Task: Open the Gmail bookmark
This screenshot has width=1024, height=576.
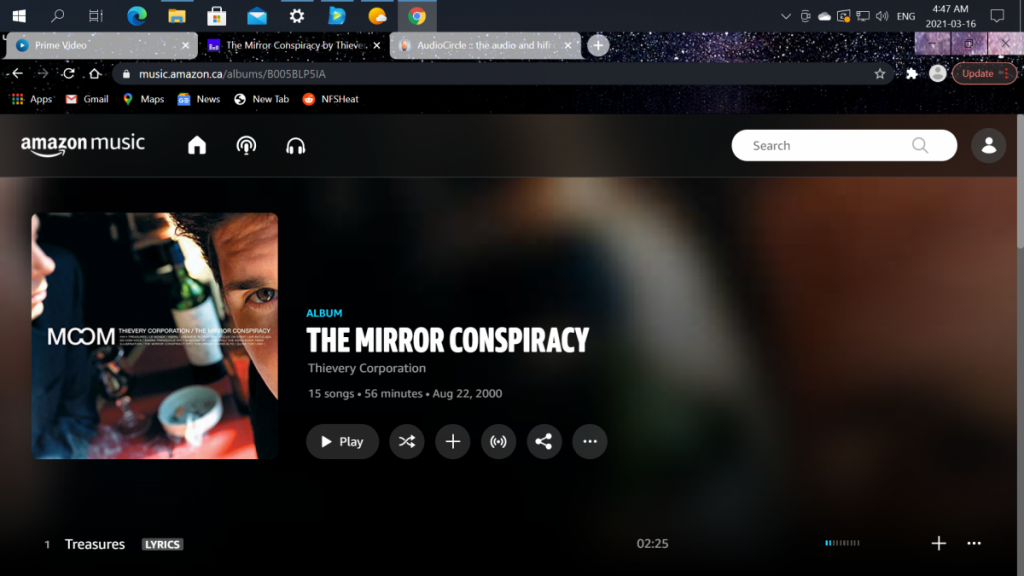Action: tap(87, 99)
